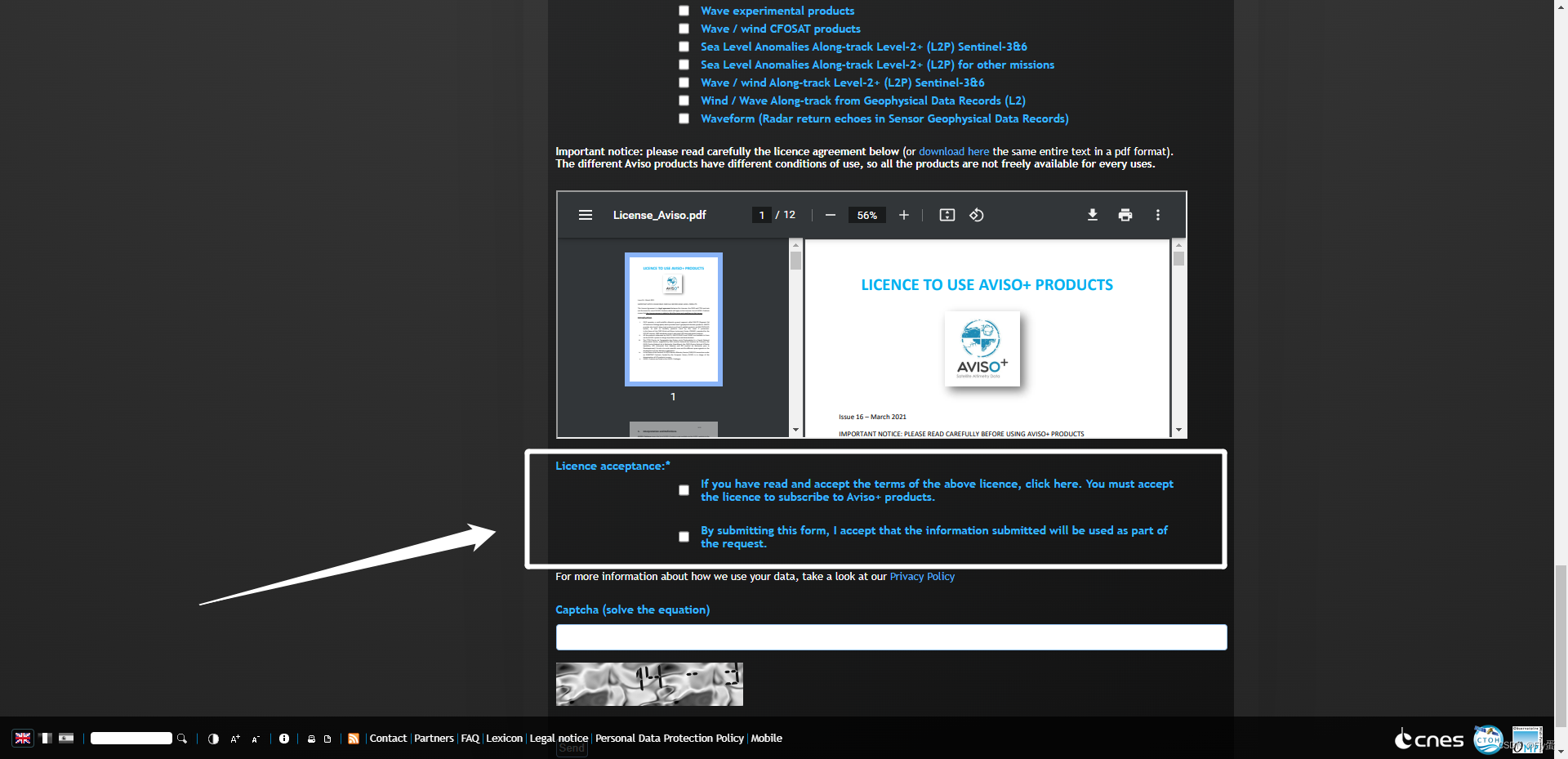The image size is (1568, 759).
Task: Click down arrow of PDF thumbnail scrollbar
Action: pyautogui.click(x=795, y=430)
